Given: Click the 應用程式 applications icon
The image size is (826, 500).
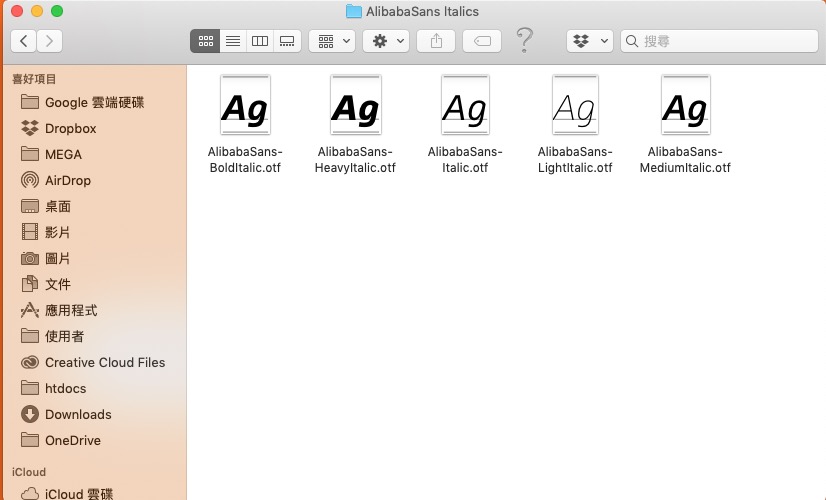Looking at the screenshot, I should (30, 310).
